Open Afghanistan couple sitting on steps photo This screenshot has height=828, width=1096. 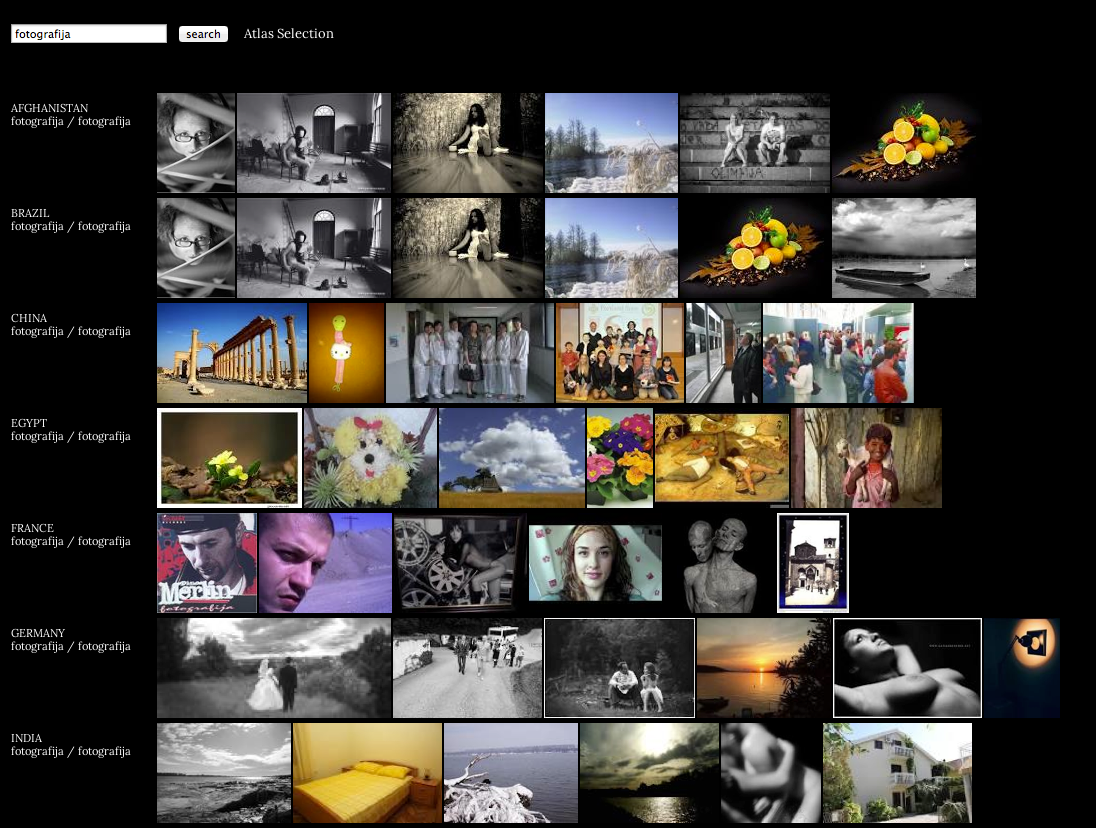(755, 143)
